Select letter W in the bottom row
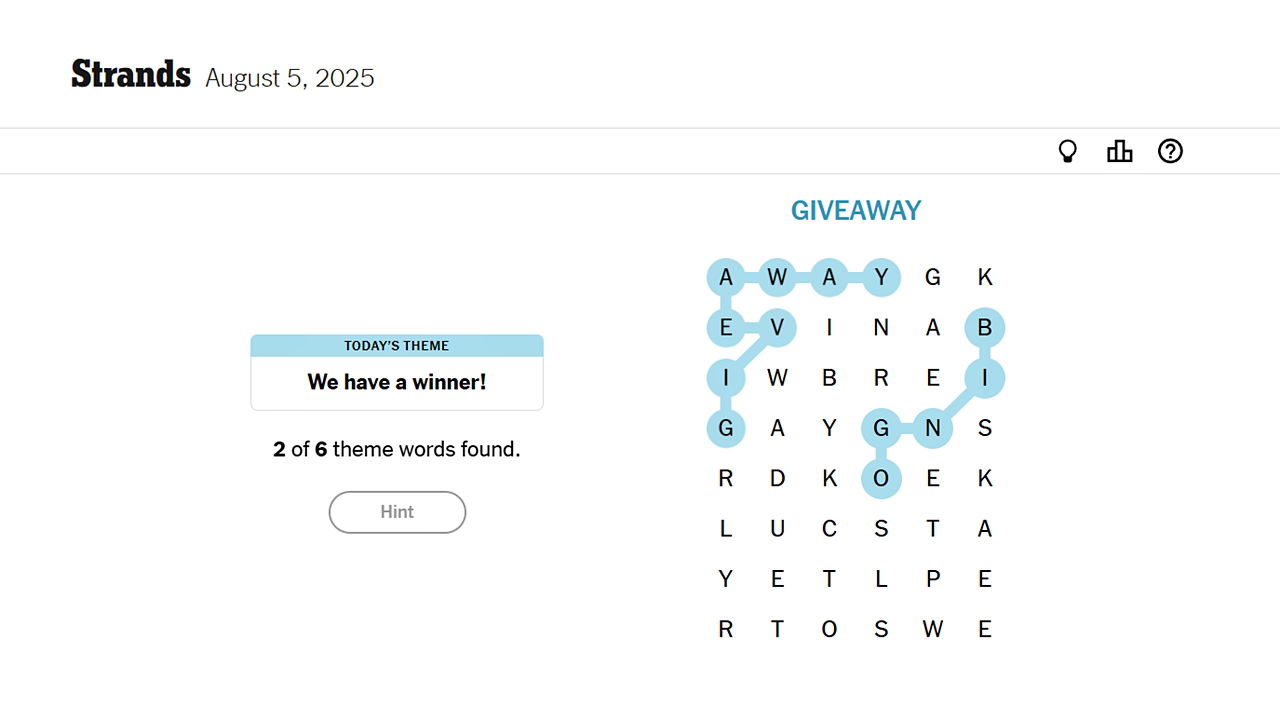The height and width of the screenshot is (720, 1280). 933,628
